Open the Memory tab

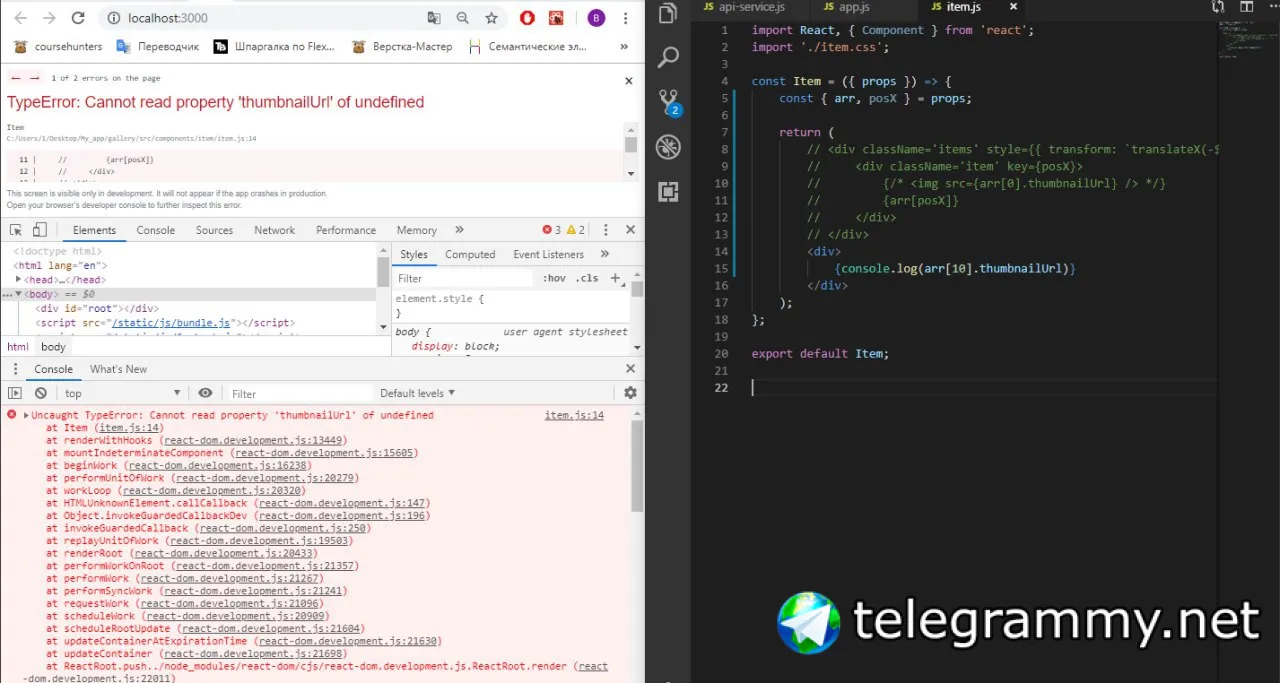click(x=416, y=230)
